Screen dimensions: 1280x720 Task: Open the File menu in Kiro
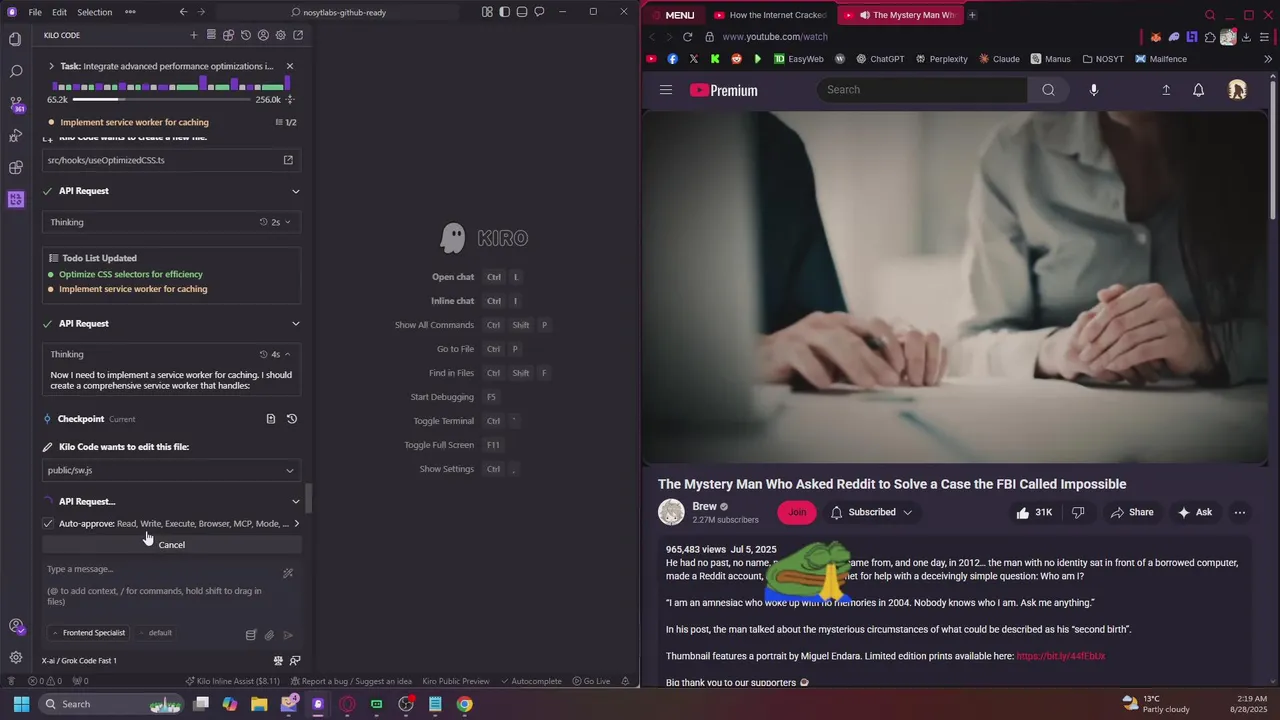(35, 12)
